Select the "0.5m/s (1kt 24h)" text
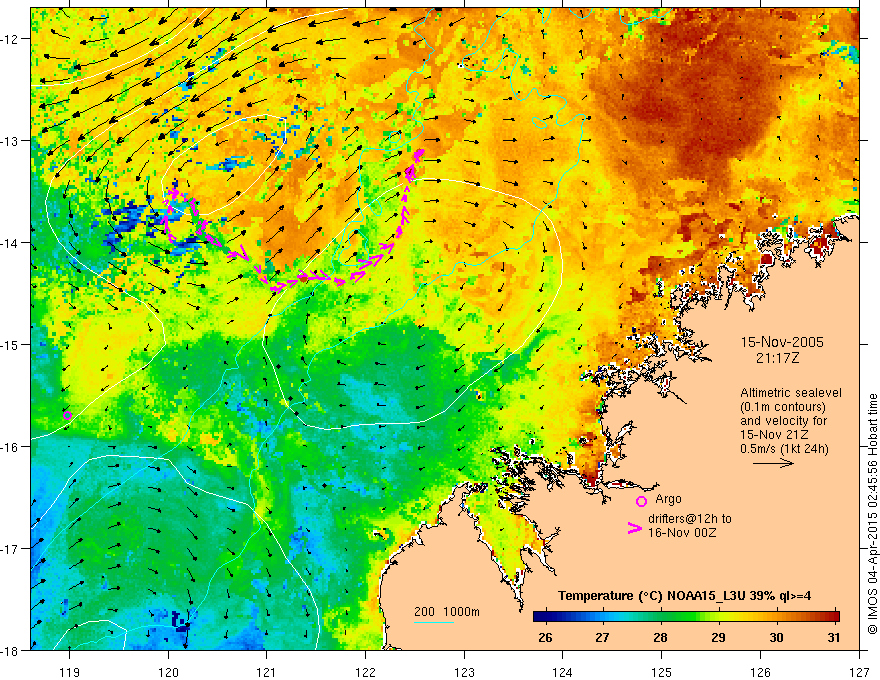 (x=784, y=449)
